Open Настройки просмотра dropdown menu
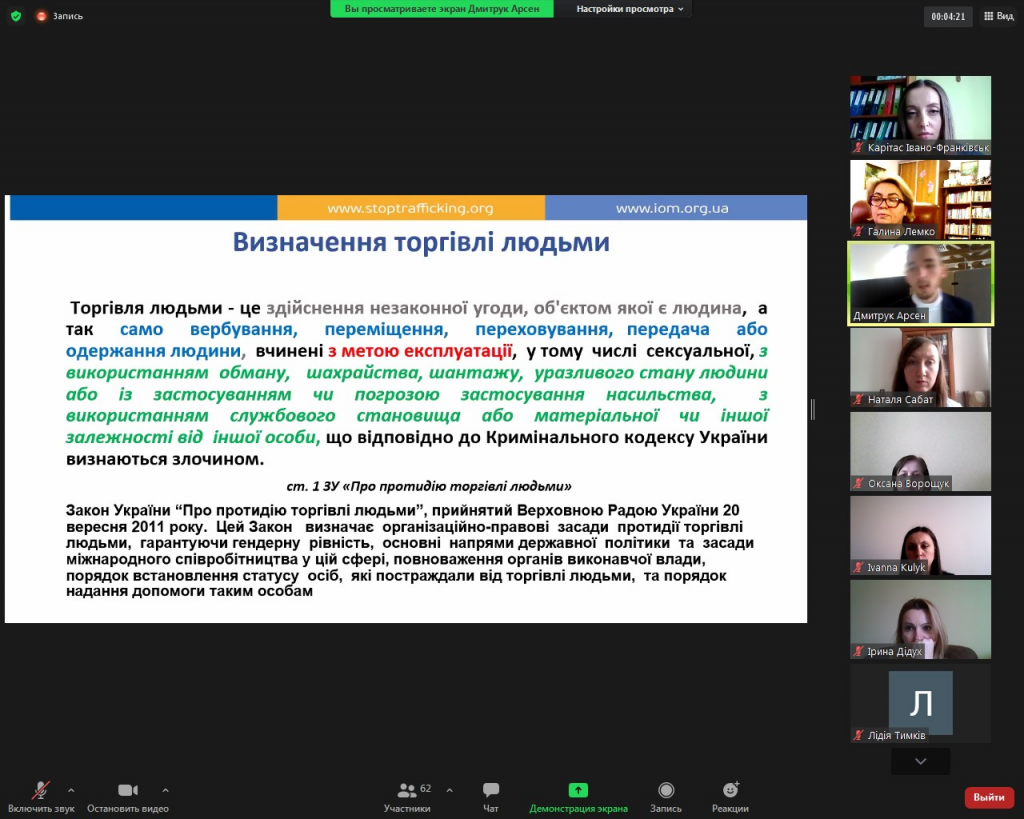The height and width of the screenshot is (819, 1024). 630,9
